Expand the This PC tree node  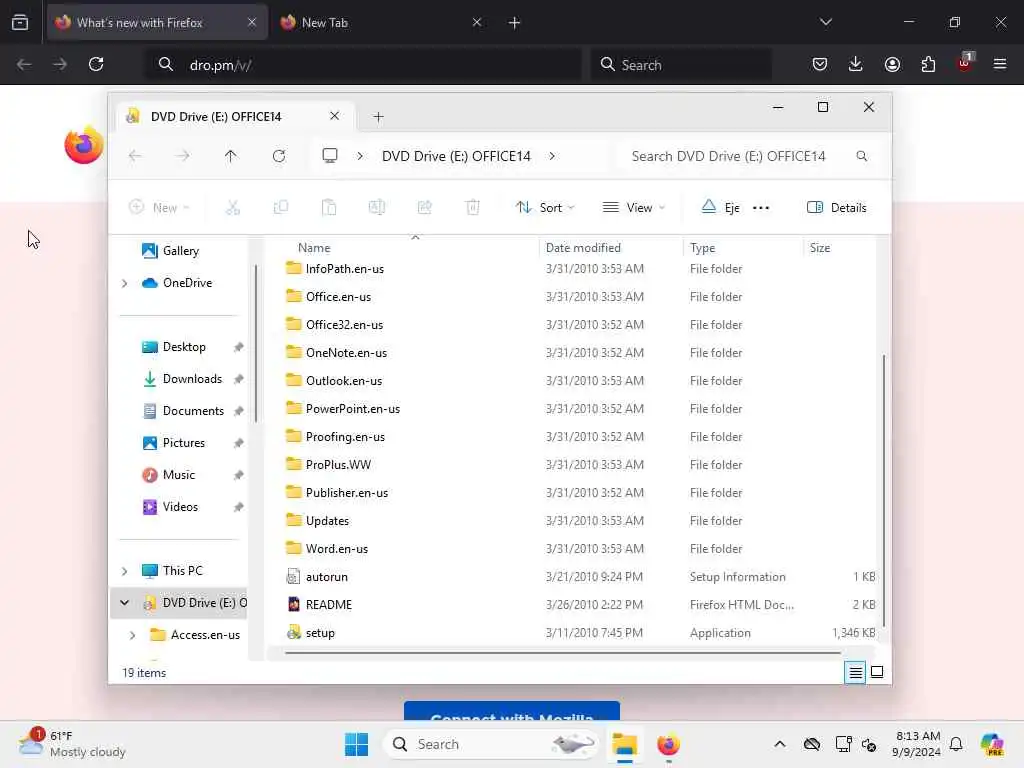pyautogui.click(x=125, y=571)
